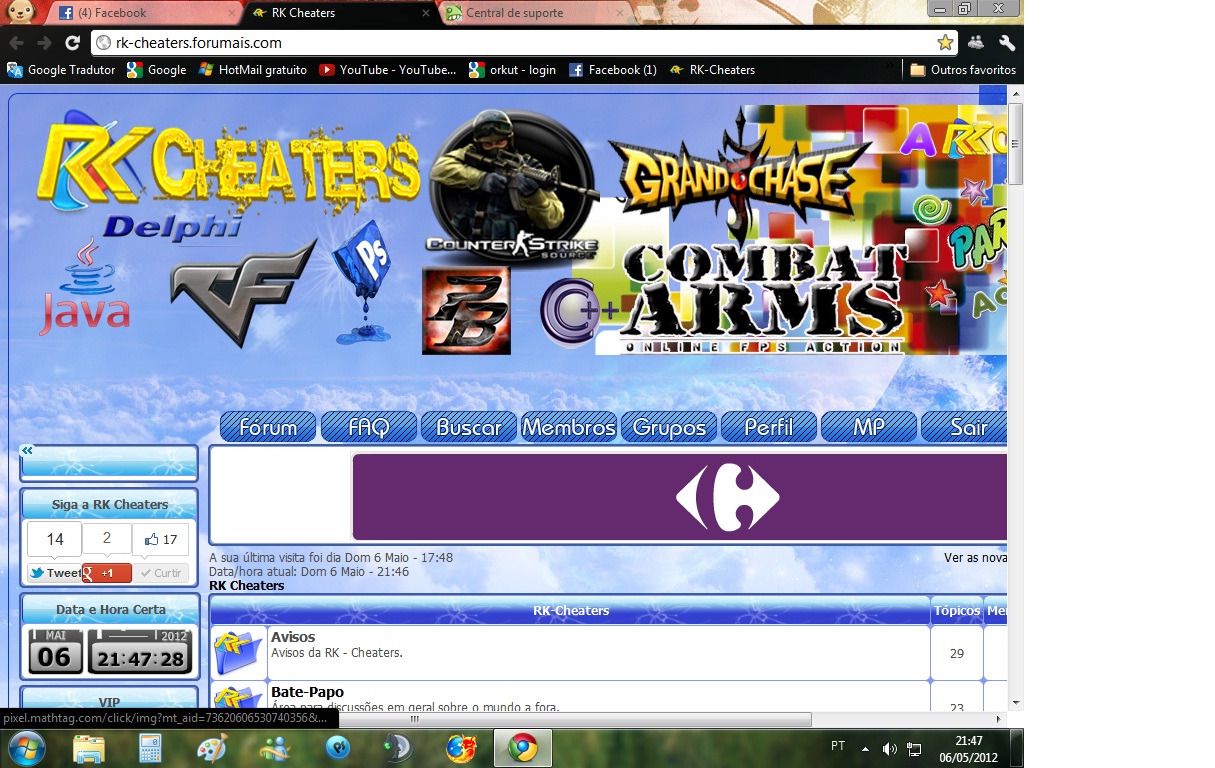Open the Outros favoritos folder
1215x768 pixels.
[x=963, y=70]
